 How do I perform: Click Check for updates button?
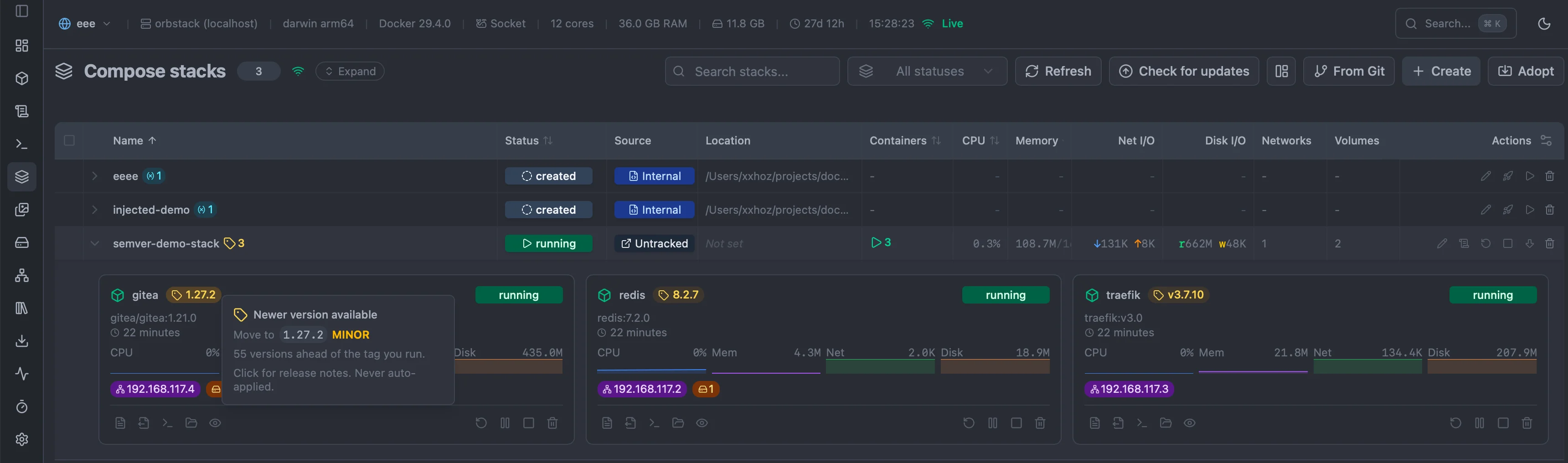pos(1184,71)
